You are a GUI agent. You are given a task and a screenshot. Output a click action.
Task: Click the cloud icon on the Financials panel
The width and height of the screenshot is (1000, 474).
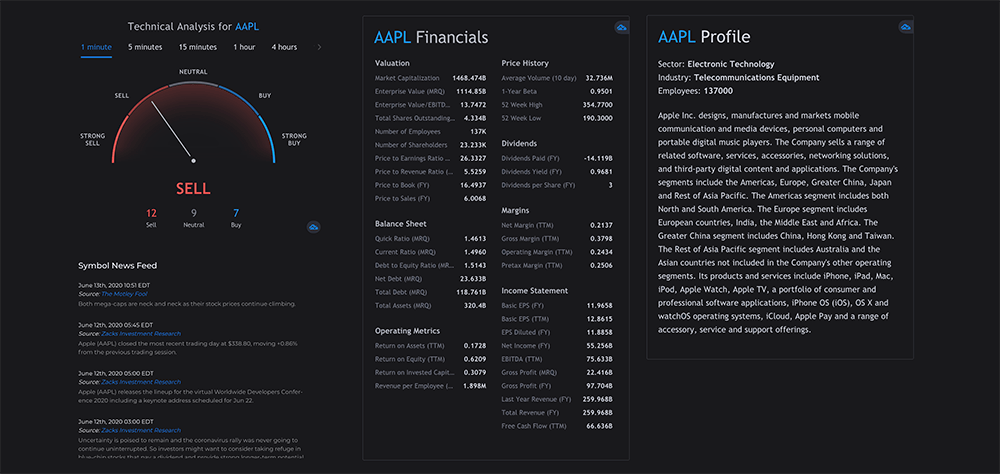pos(621,27)
